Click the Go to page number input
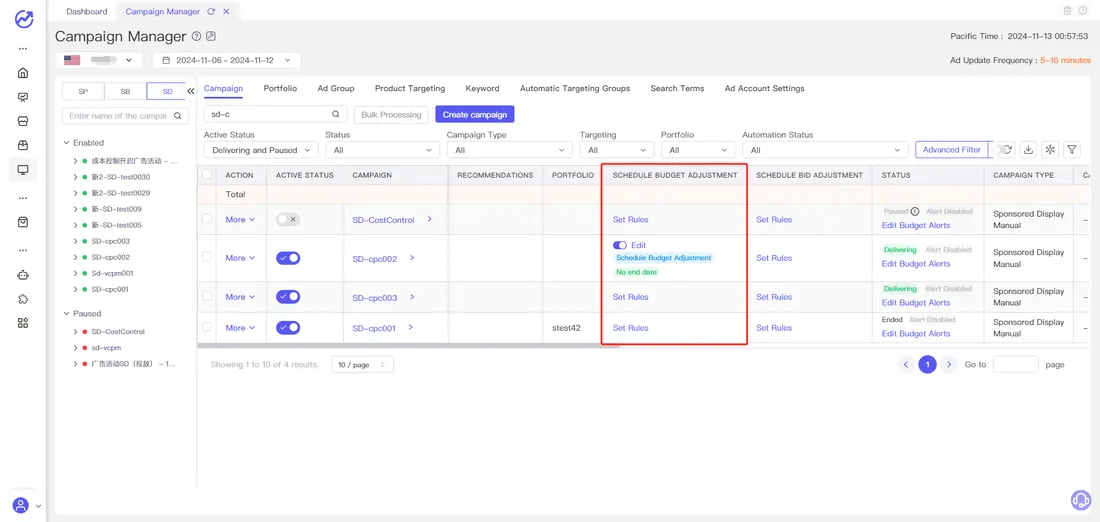Image resolution: width=1100 pixels, height=522 pixels. pyautogui.click(x=1015, y=364)
